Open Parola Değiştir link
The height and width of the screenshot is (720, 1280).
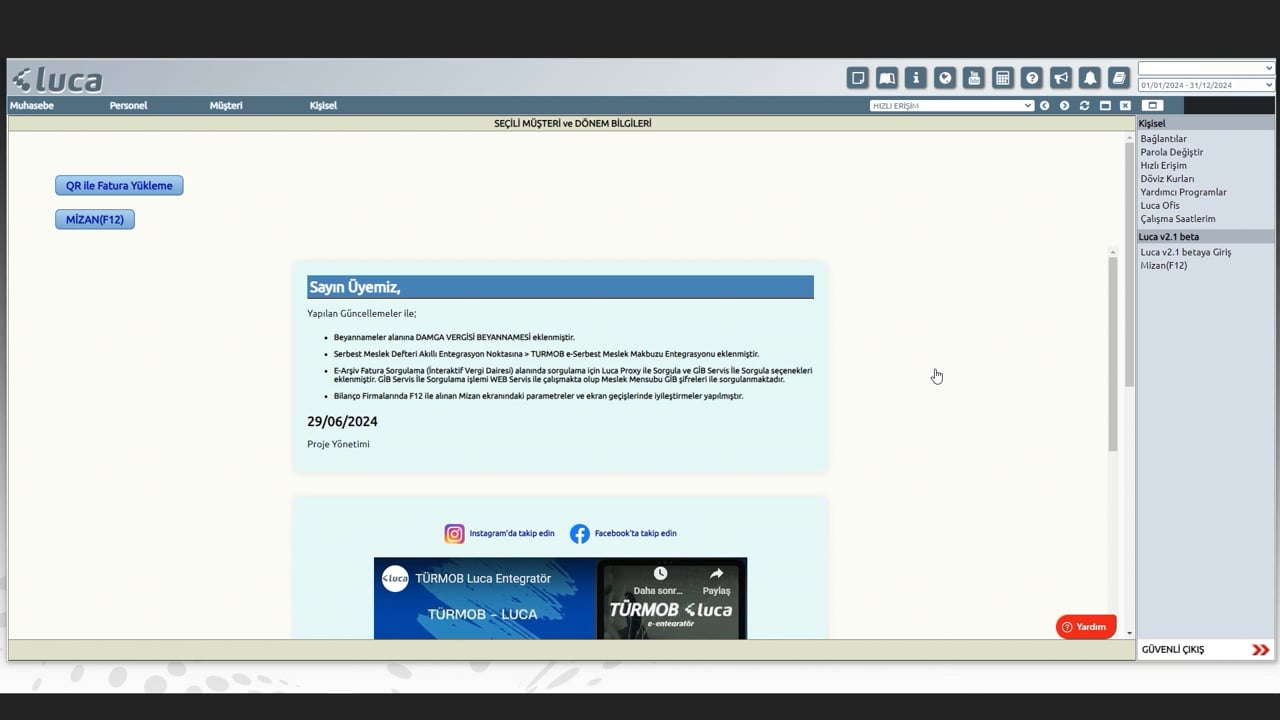[1172, 152]
